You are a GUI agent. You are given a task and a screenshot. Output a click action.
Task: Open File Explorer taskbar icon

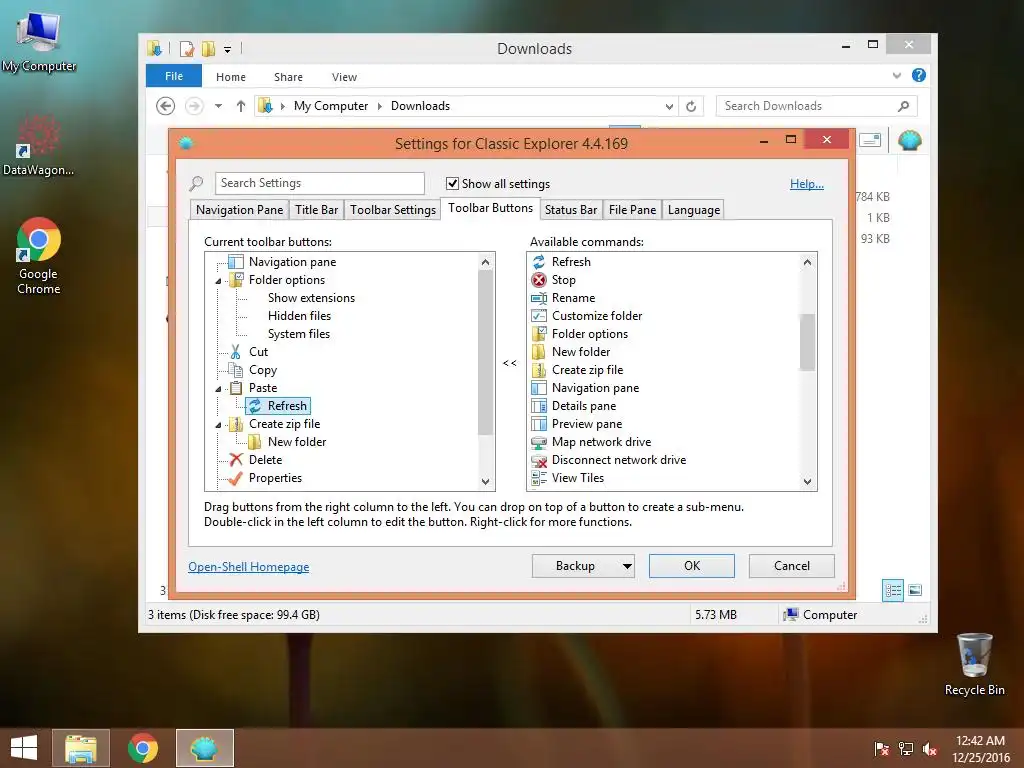[81, 748]
